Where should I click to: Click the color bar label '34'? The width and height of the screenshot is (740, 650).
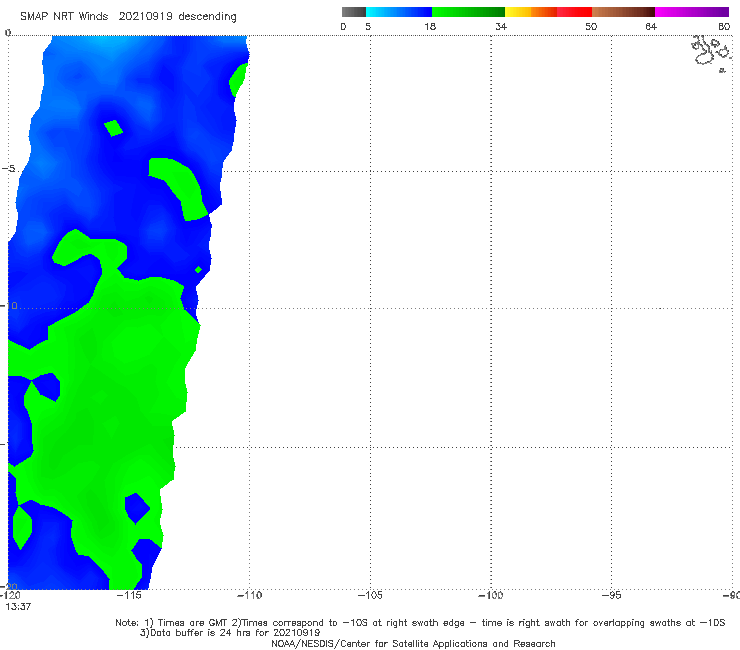click(x=501, y=27)
